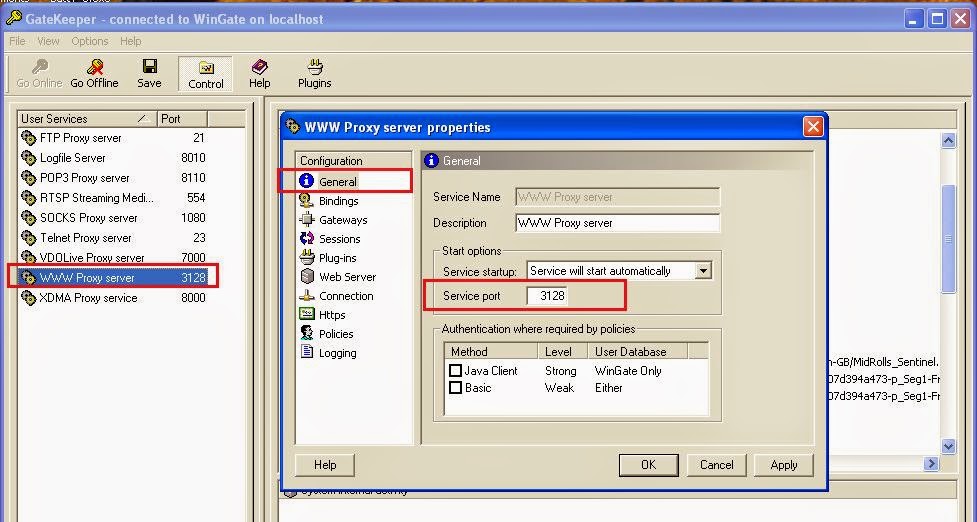Click the scrollbar down arrow in background pane

948,446
